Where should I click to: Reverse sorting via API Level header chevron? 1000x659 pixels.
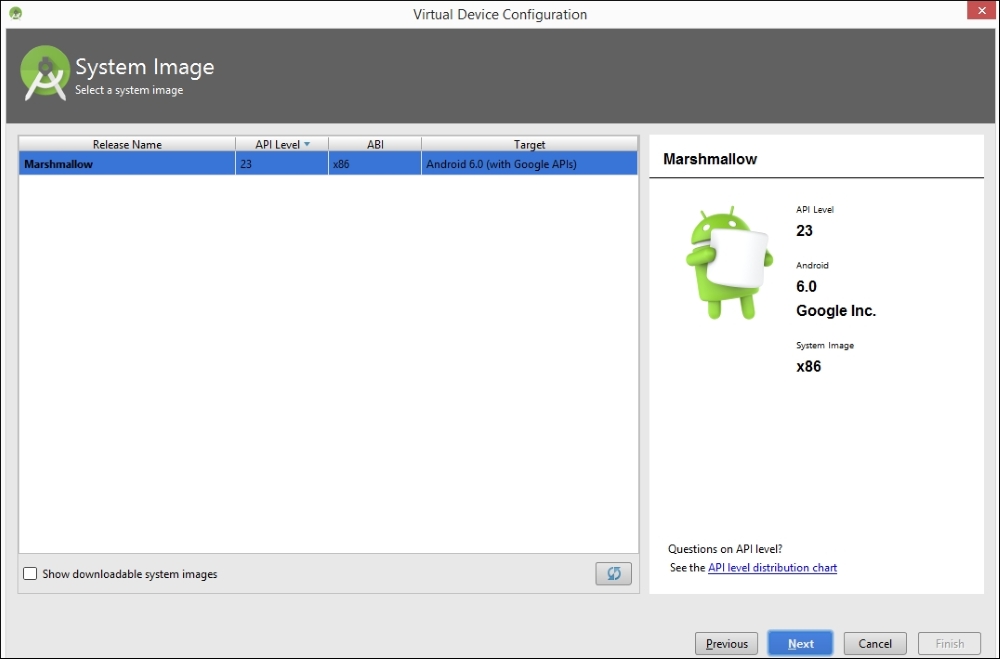[306, 143]
